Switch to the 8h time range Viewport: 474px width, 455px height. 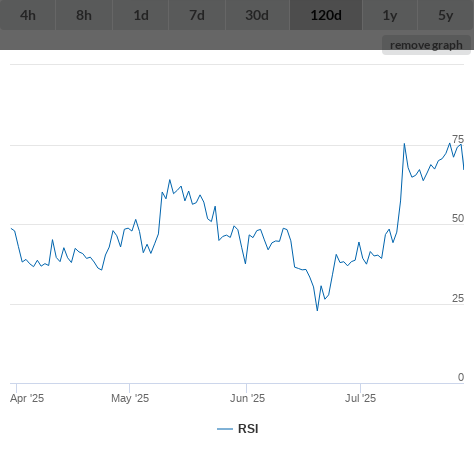(84, 15)
